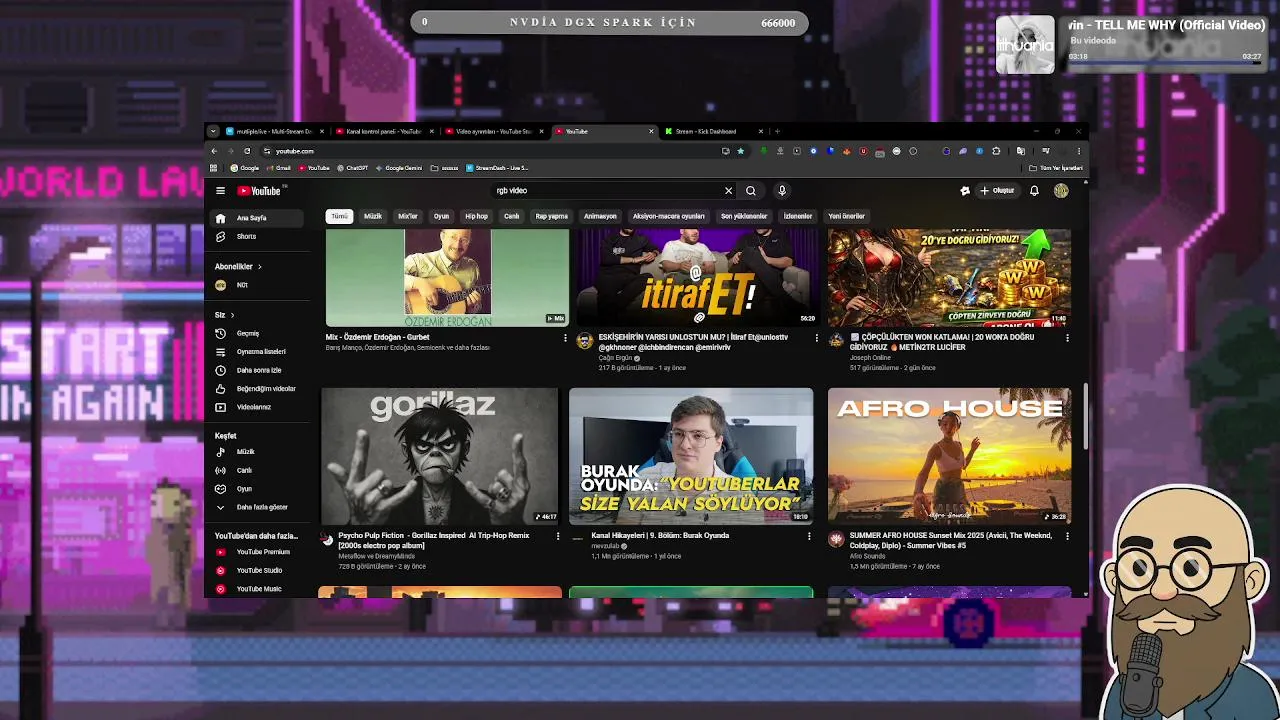Image resolution: width=1280 pixels, height=720 pixels.
Task: Clear the 'rgb video' search text
Action: pos(728,191)
